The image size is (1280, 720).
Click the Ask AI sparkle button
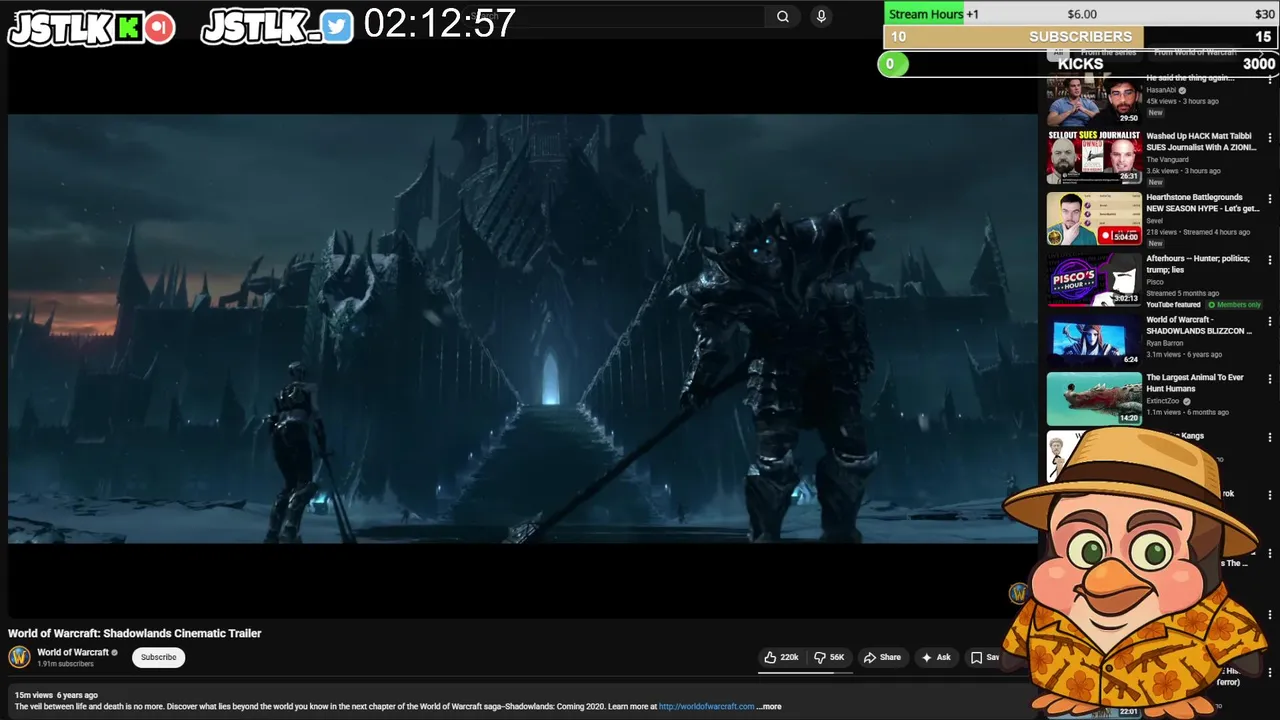[x=936, y=657]
